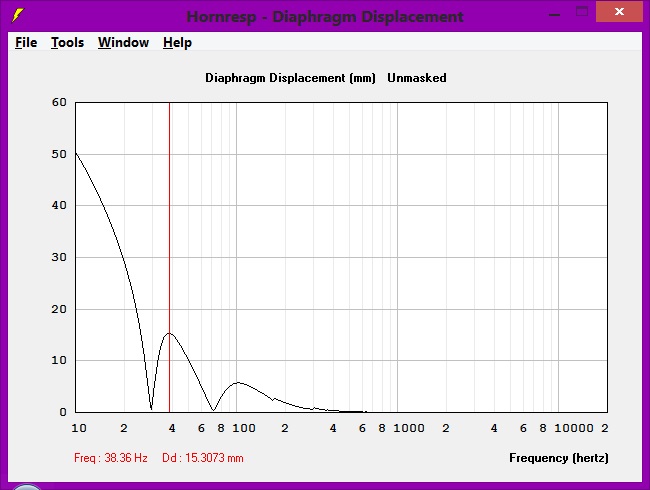The image size is (650, 490).
Task: Click the X-axis label 10000
Action: (x=574, y=428)
